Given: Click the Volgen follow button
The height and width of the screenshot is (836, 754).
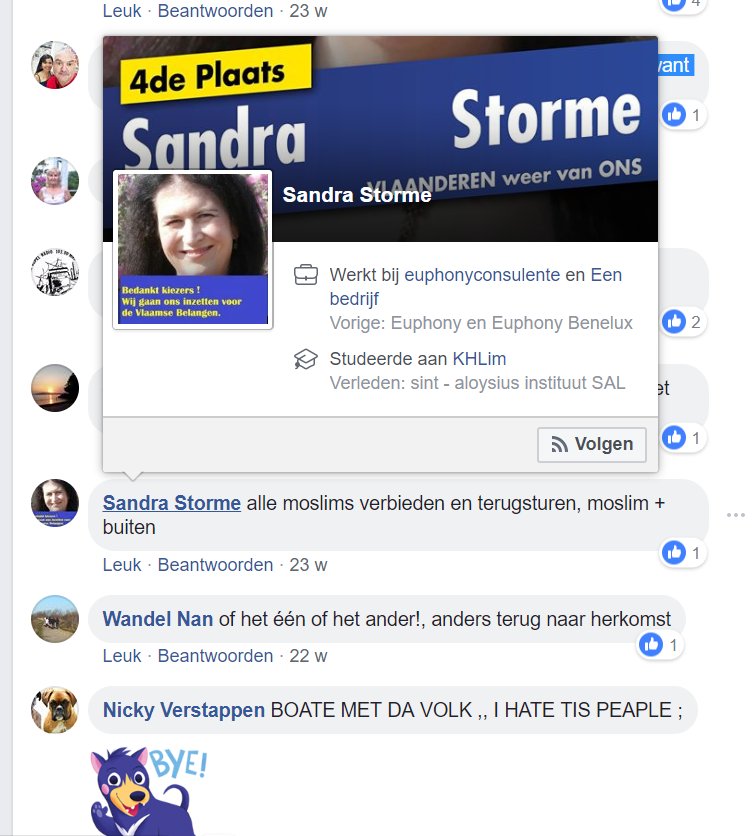Looking at the screenshot, I should [591, 444].
